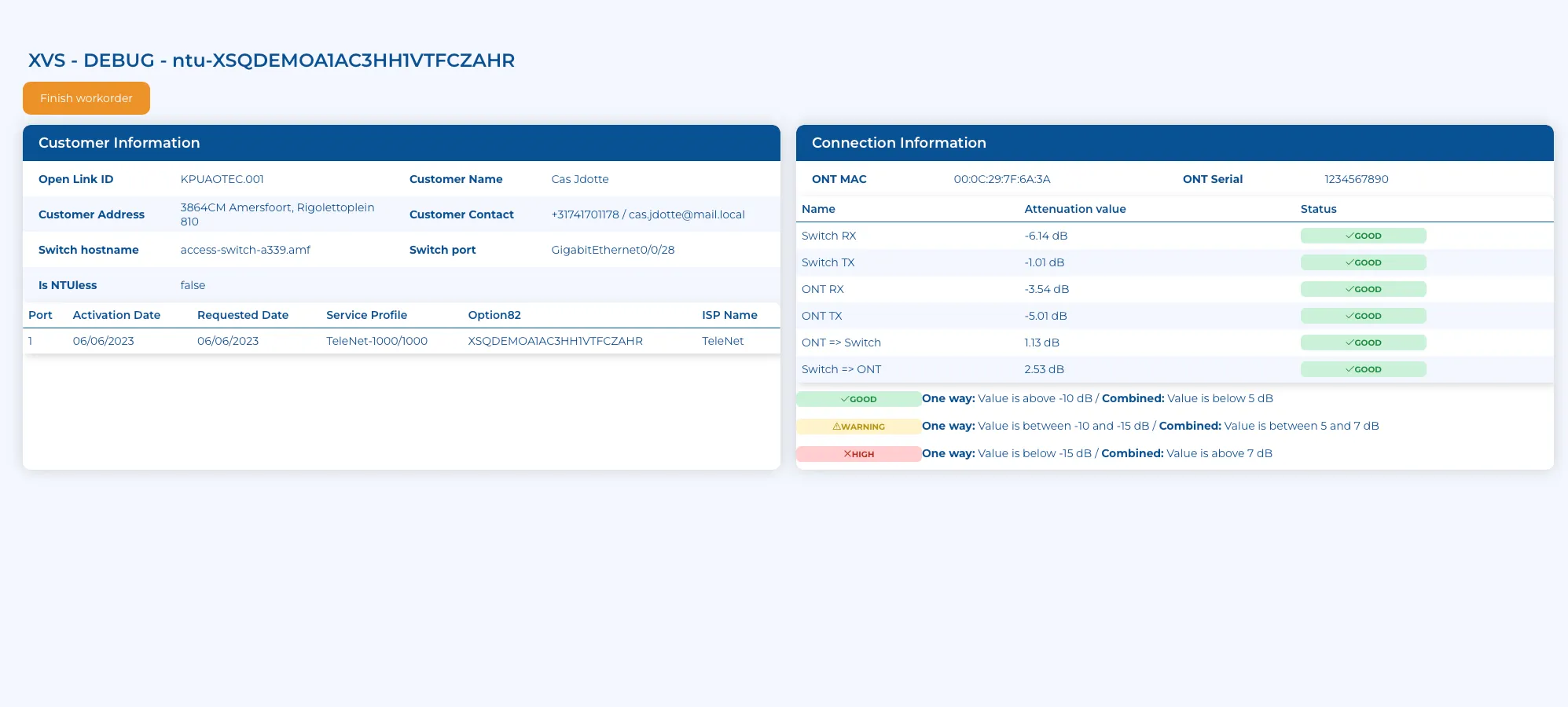Click the Finish workorder button

(86, 98)
